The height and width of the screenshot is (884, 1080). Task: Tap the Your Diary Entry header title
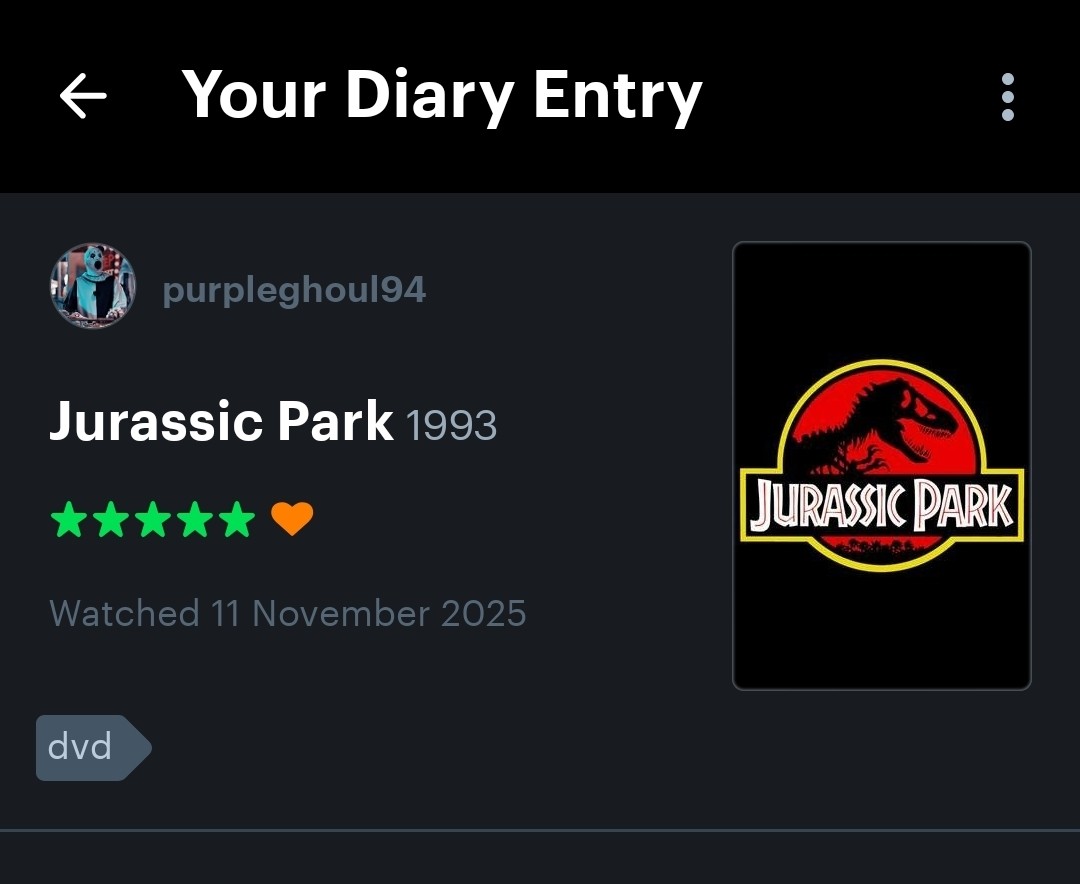point(442,95)
